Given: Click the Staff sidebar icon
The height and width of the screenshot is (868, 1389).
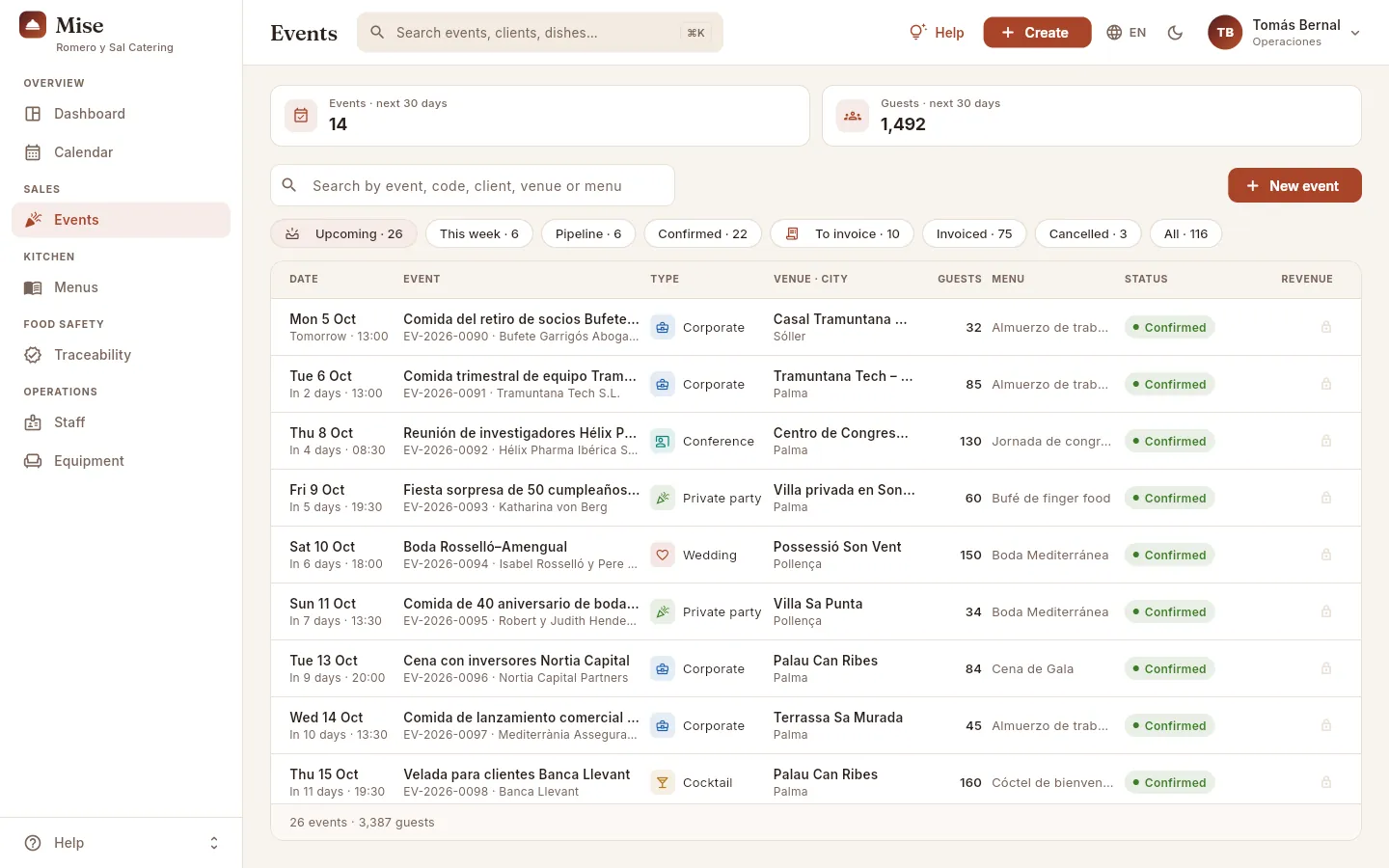Looking at the screenshot, I should [33, 422].
